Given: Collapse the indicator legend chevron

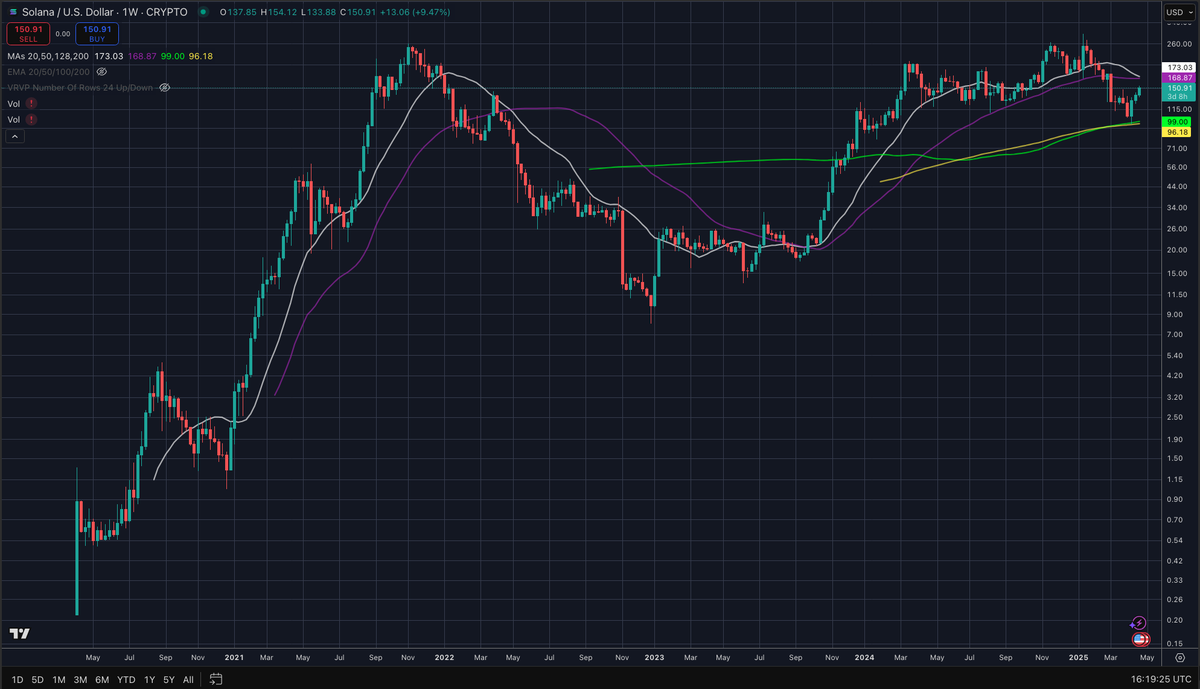Looking at the screenshot, I should 16,136.
